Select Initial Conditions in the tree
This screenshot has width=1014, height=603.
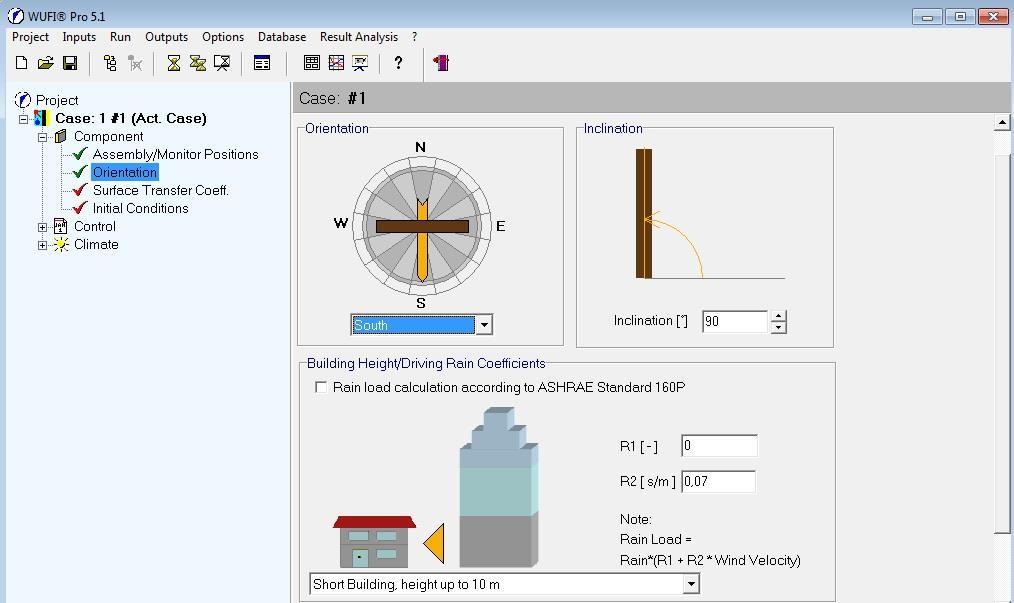[140, 208]
